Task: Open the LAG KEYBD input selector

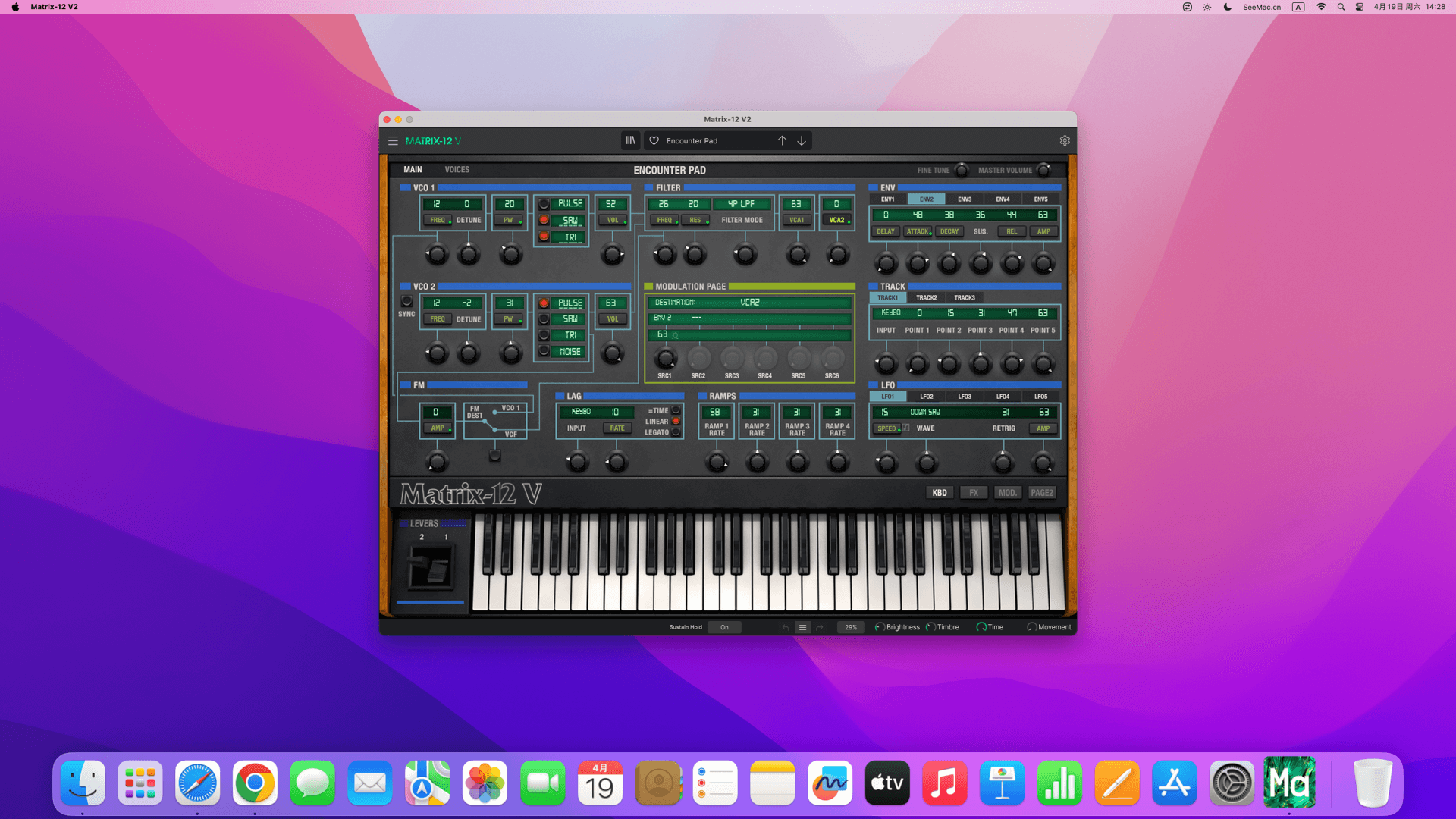Action: coord(581,413)
